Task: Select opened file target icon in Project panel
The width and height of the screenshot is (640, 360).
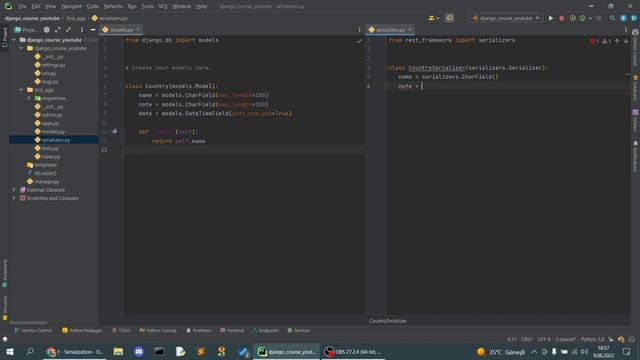Action: pyautogui.click(x=47, y=30)
